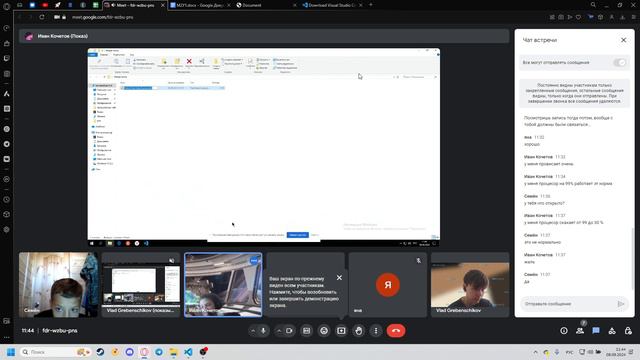The height and width of the screenshot is (360, 640).
Task: Toggle the meeting chat panel icon
Action: (x=596, y=331)
